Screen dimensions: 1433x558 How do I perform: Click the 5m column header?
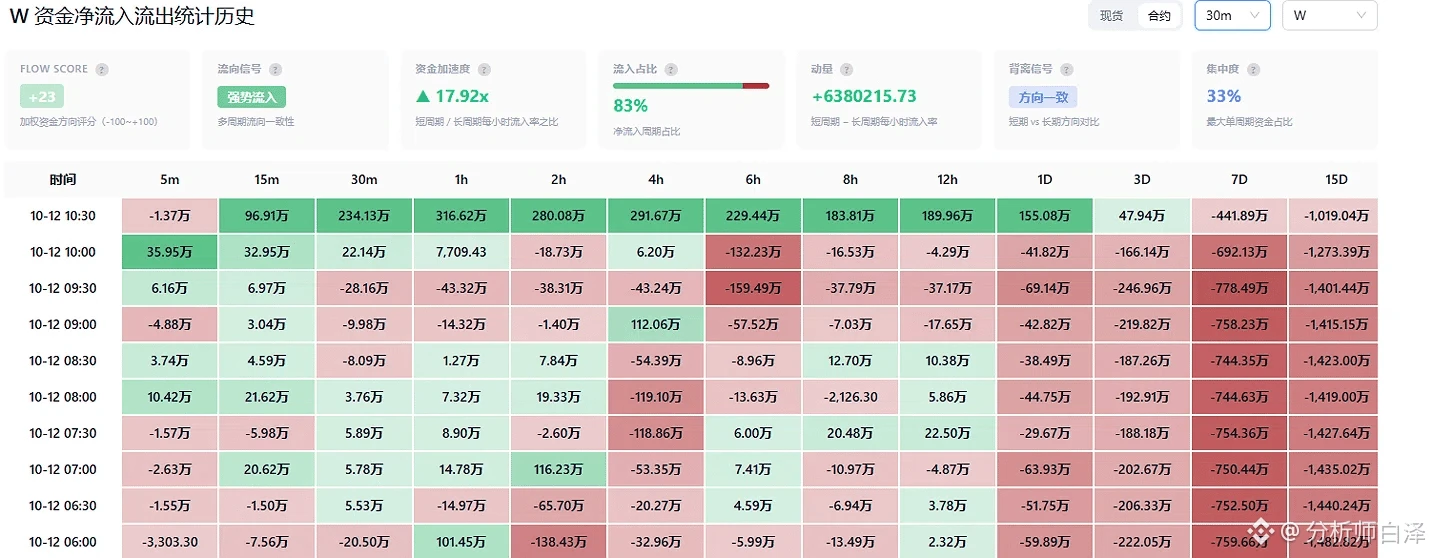click(x=170, y=180)
